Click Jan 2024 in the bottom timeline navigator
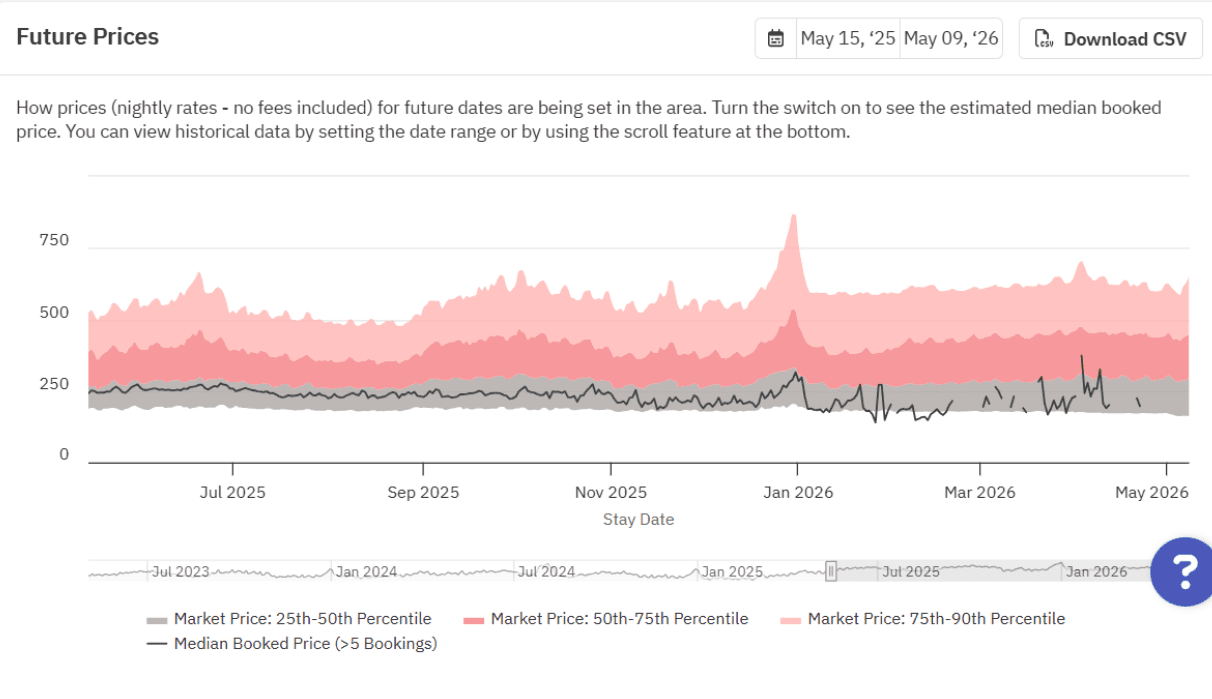Screen dimensions: 1212x699 (366, 572)
